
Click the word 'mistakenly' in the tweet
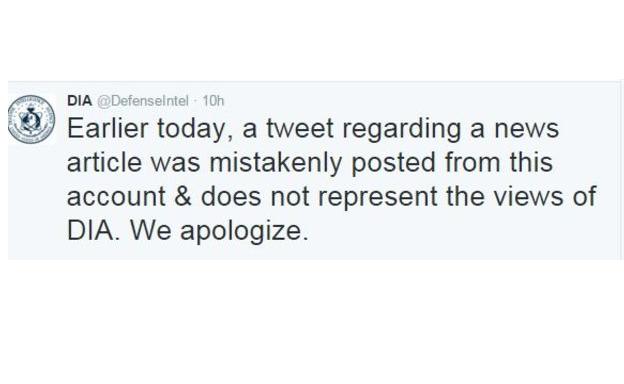(275, 164)
